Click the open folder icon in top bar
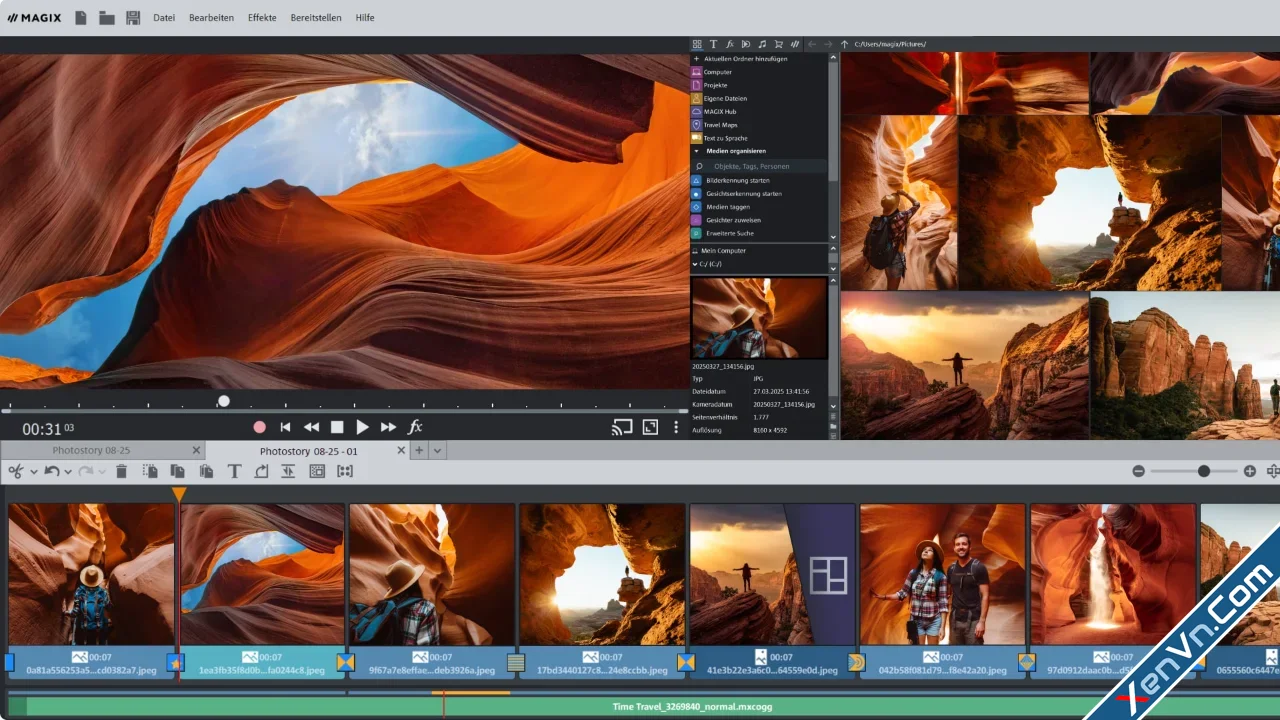 coord(106,17)
